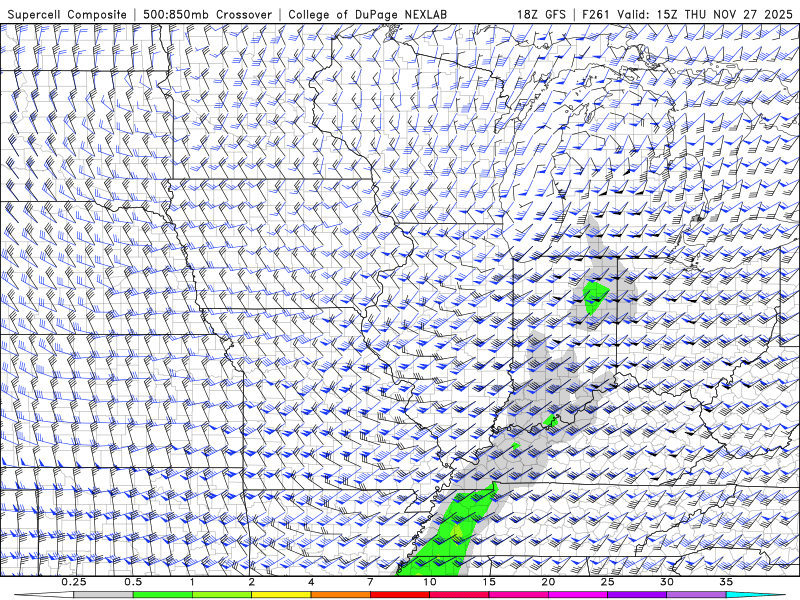Click the "35" legend value

(x=726, y=582)
